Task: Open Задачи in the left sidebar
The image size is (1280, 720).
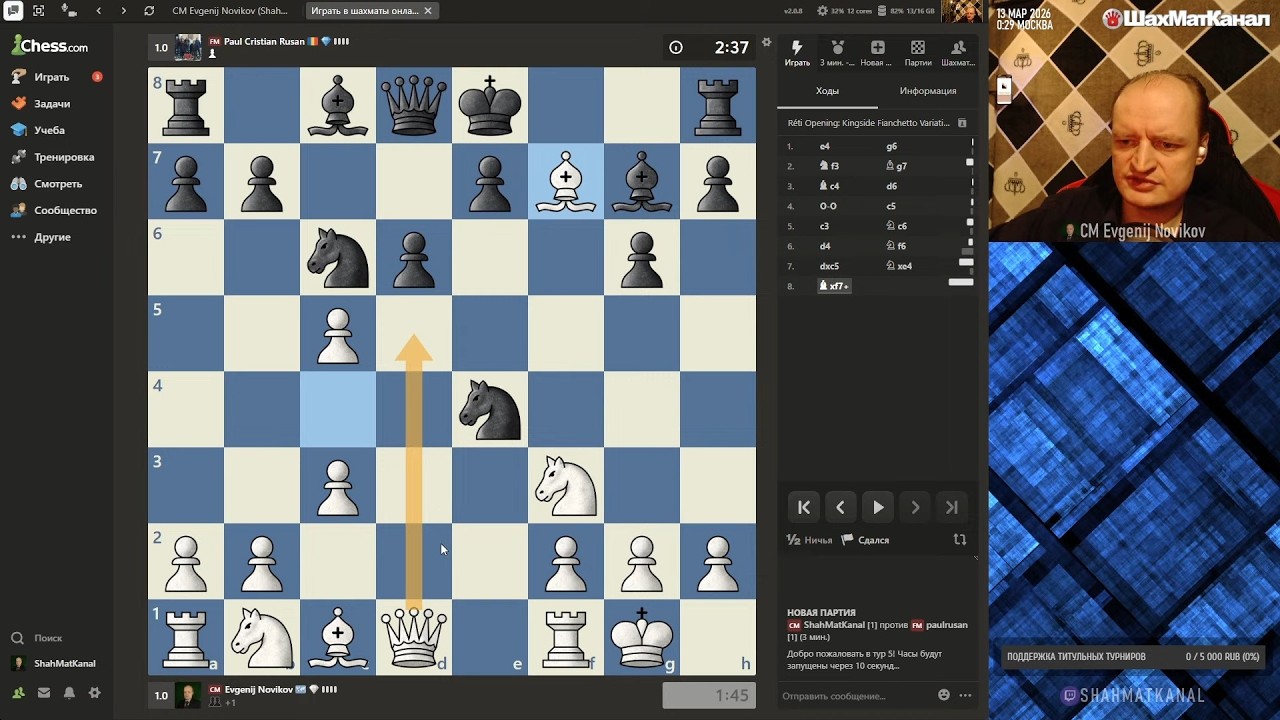Action: 51,104
